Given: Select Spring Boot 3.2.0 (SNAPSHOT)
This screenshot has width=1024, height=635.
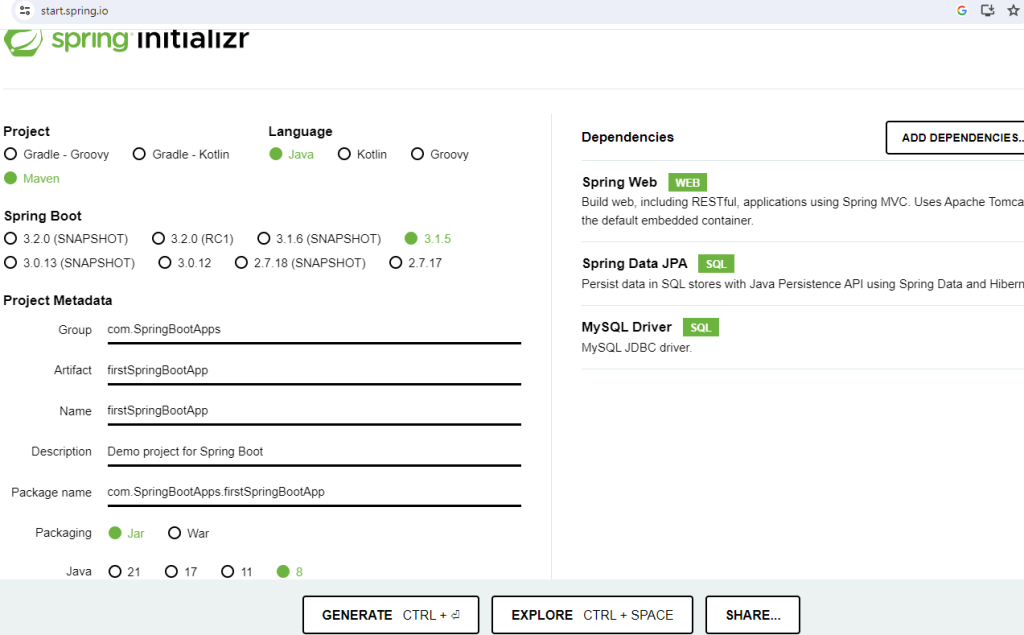Looking at the screenshot, I should (x=66, y=238).
